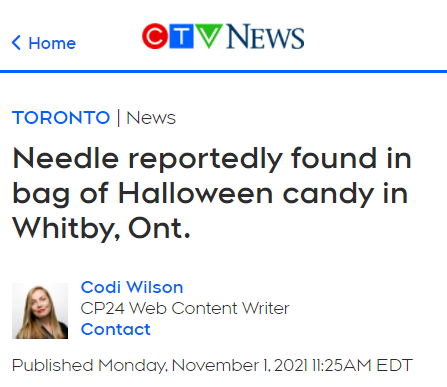Click the blue T square in CTV logo

[181, 36]
